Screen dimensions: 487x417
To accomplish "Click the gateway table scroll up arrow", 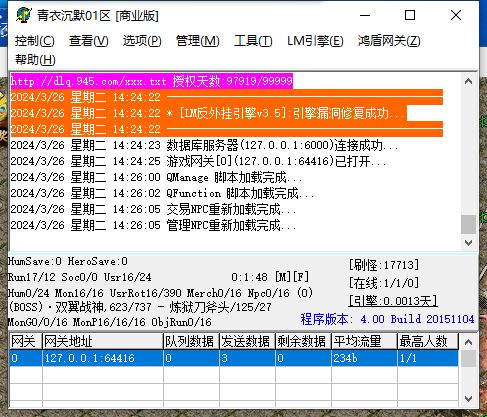I will 468,342.
